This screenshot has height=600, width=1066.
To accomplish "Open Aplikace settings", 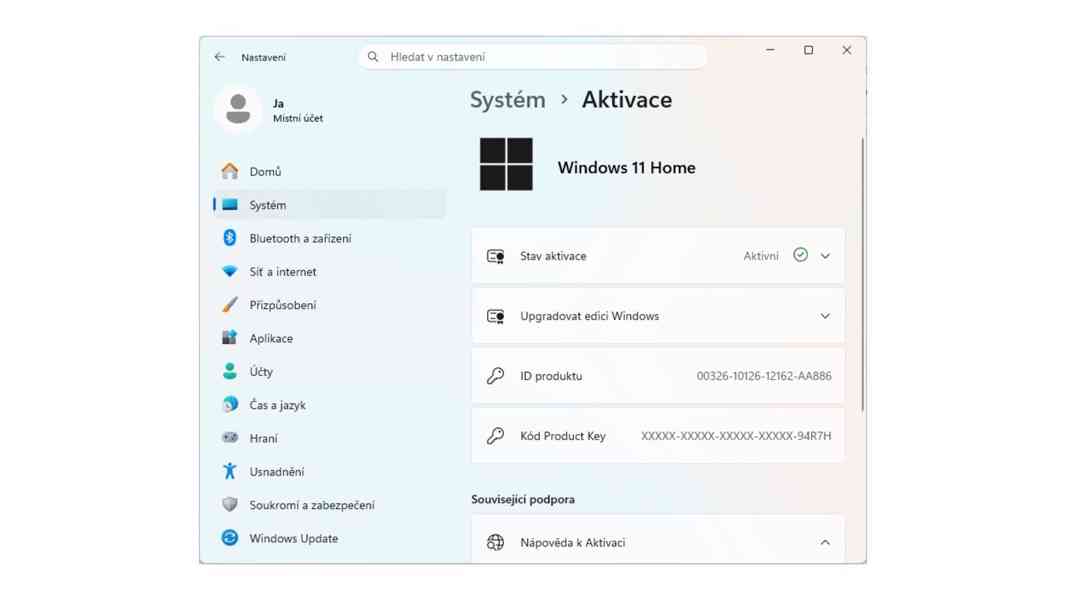I will point(329,338).
